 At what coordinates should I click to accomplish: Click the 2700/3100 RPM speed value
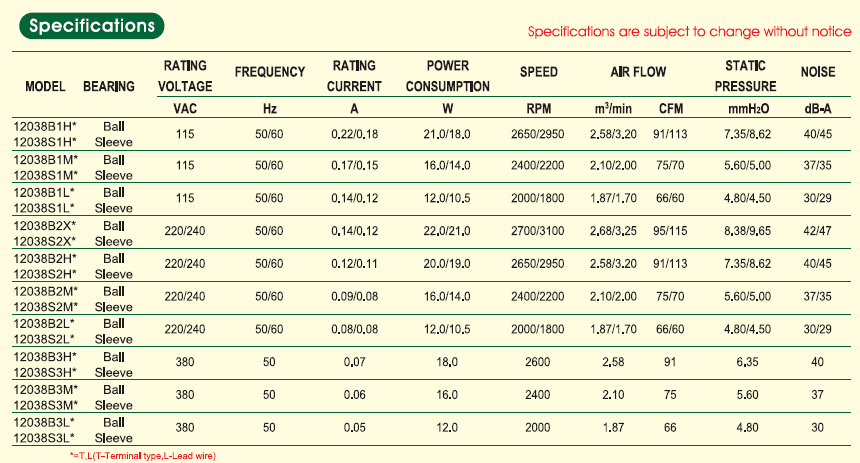click(538, 234)
